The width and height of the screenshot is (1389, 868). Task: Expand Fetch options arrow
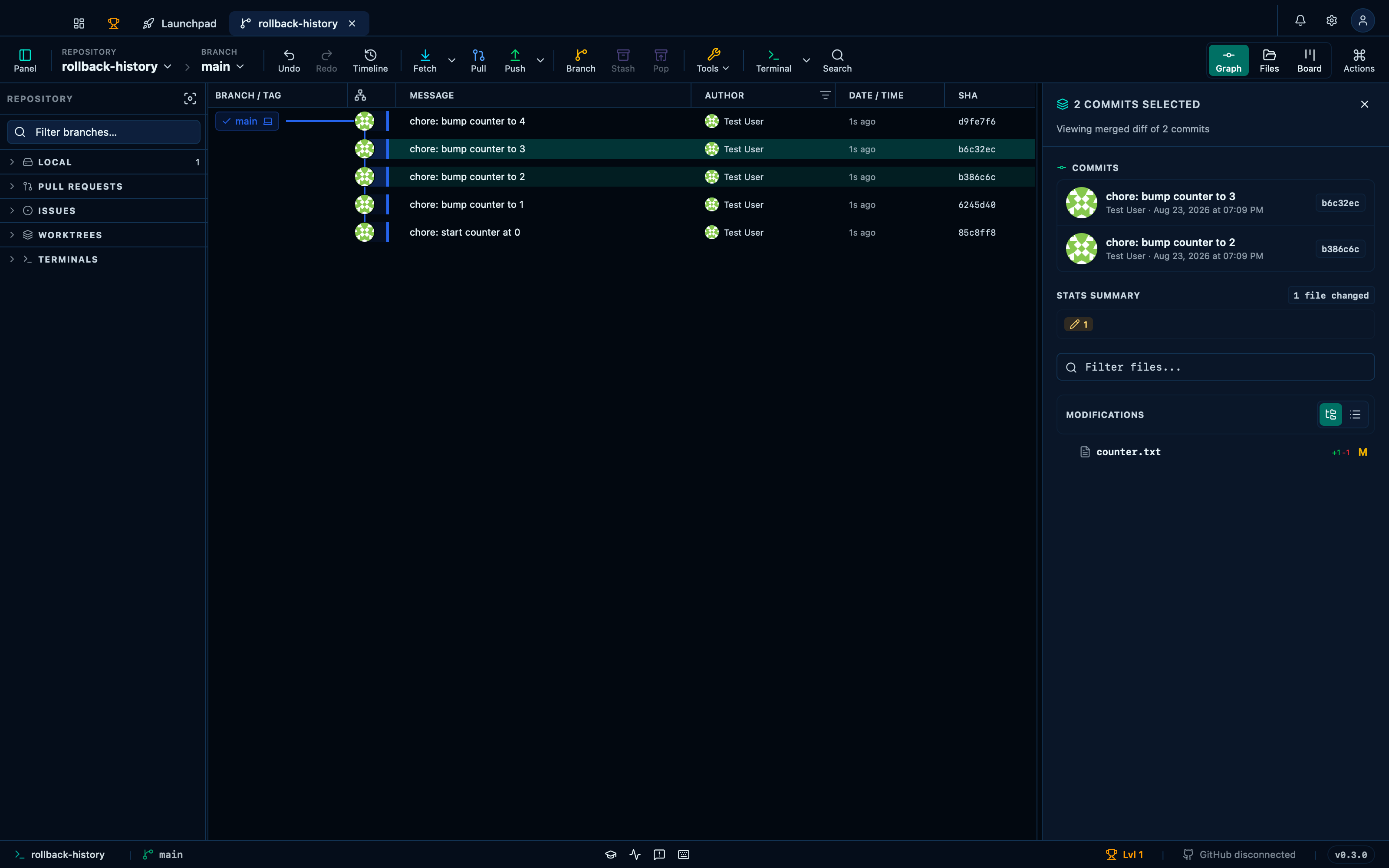click(x=452, y=60)
